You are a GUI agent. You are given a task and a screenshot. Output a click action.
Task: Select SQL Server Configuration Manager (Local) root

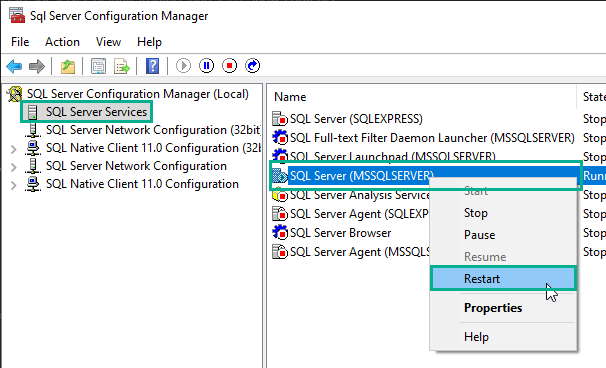(138, 94)
